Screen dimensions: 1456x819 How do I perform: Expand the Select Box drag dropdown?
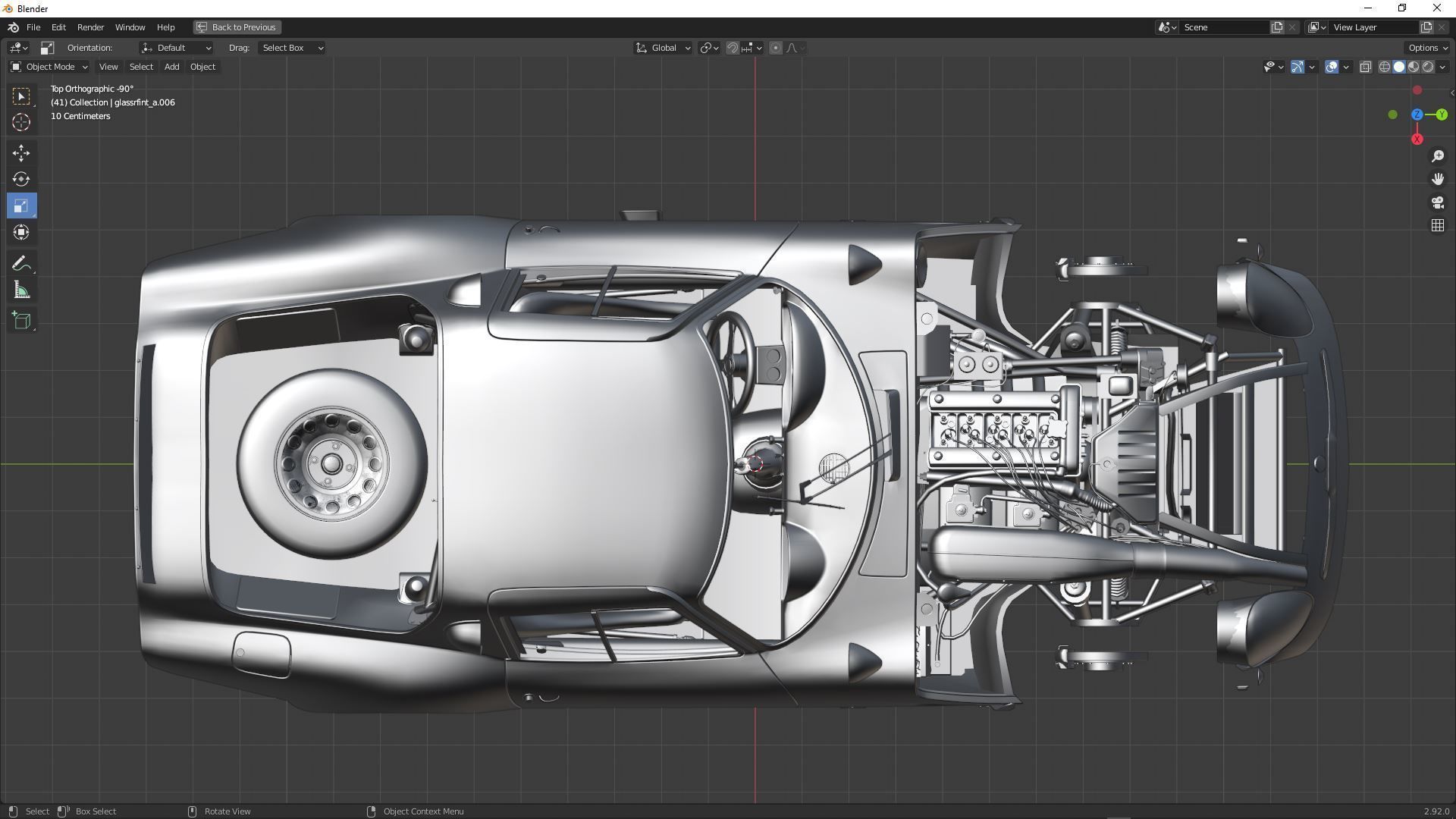(x=293, y=48)
